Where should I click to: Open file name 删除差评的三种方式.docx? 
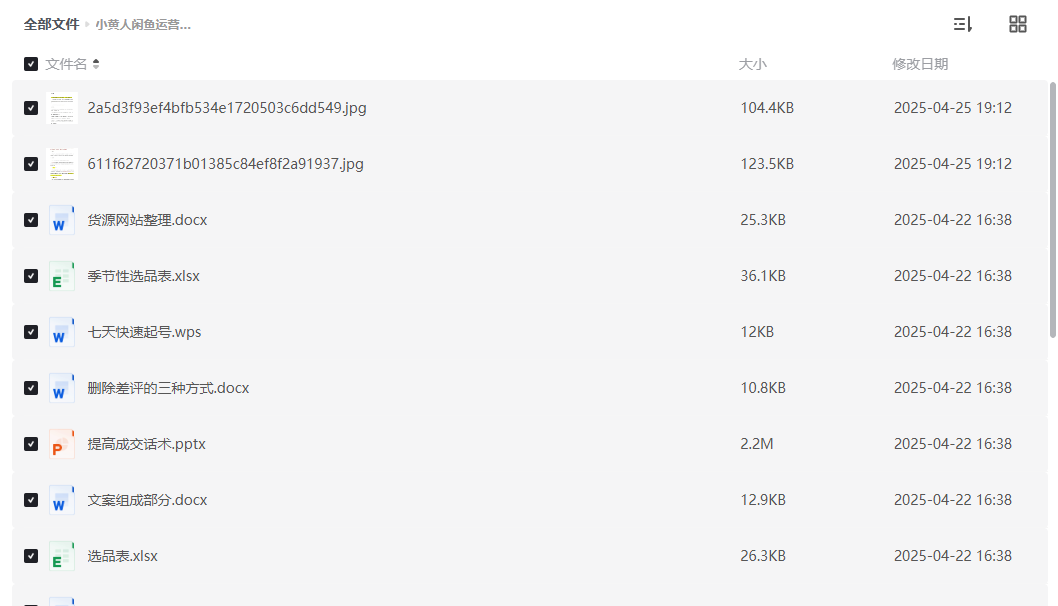pyautogui.click(x=168, y=388)
